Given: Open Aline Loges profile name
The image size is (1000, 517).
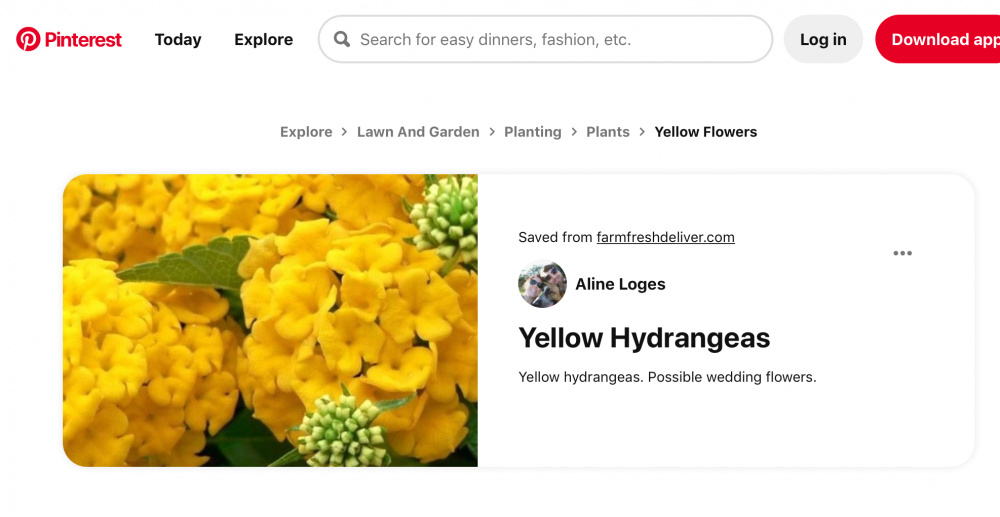Looking at the screenshot, I should (x=620, y=284).
